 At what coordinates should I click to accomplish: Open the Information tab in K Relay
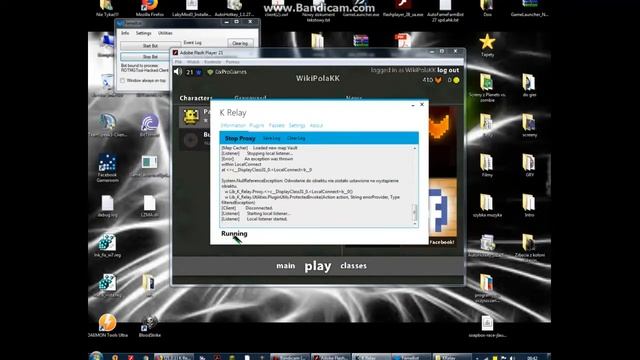click(x=233, y=125)
